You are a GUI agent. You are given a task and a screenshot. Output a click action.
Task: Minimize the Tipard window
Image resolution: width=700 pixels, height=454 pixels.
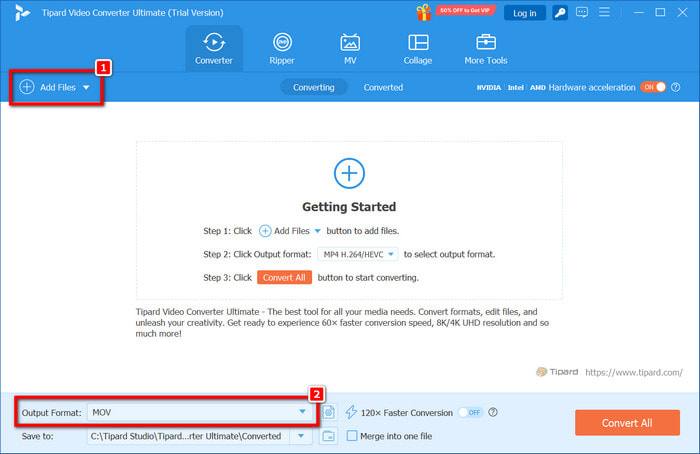(639, 12)
